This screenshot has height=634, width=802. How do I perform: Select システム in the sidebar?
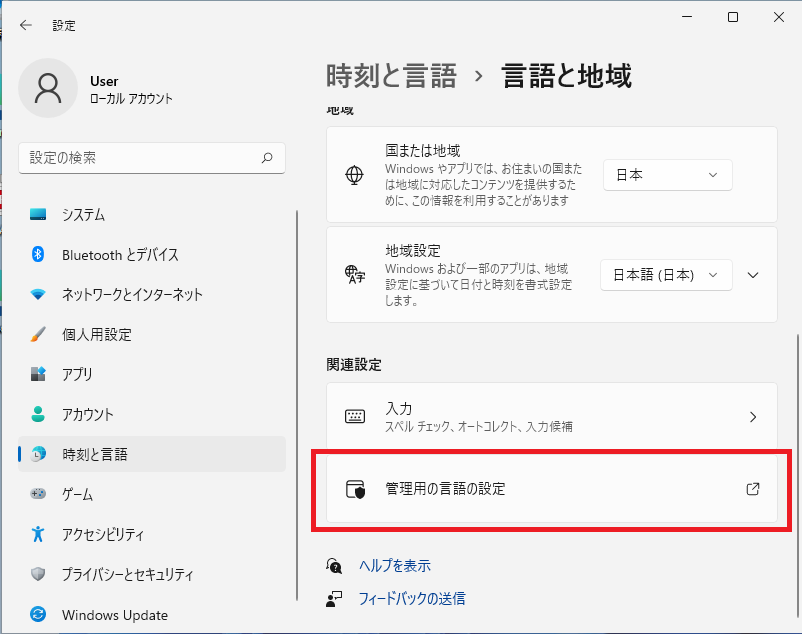pyautogui.click(x=152, y=214)
